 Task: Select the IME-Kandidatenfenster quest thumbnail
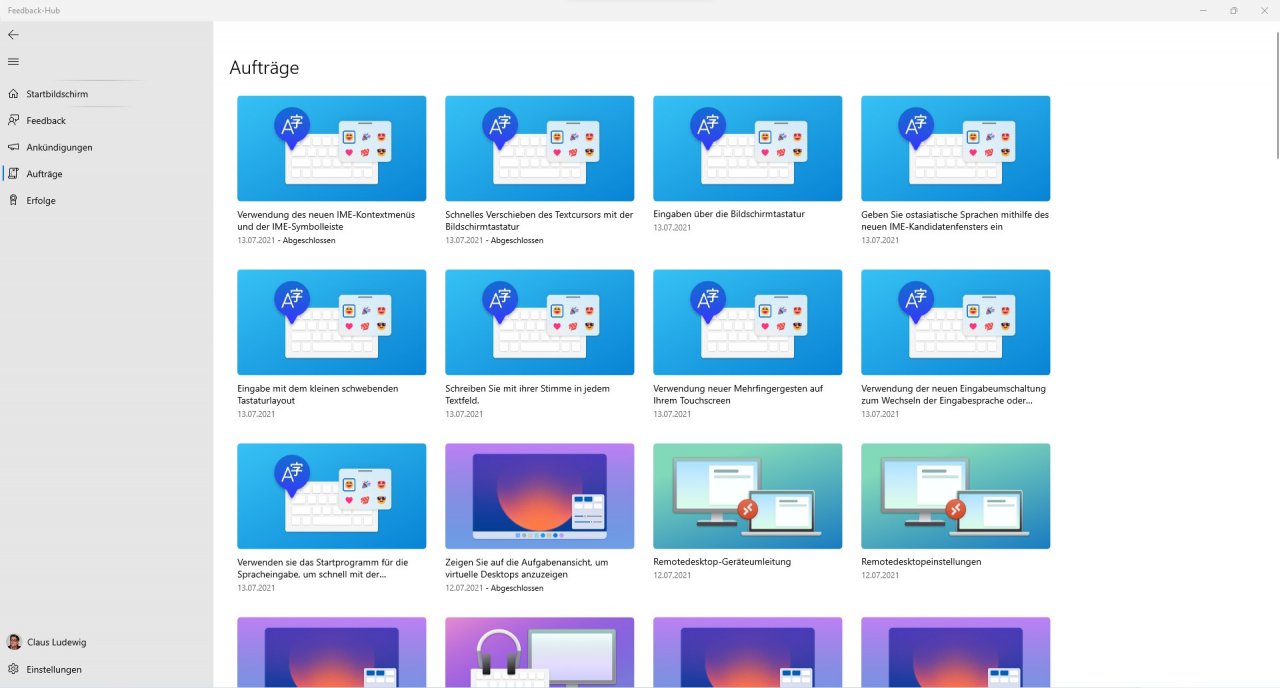pos(956,148)
